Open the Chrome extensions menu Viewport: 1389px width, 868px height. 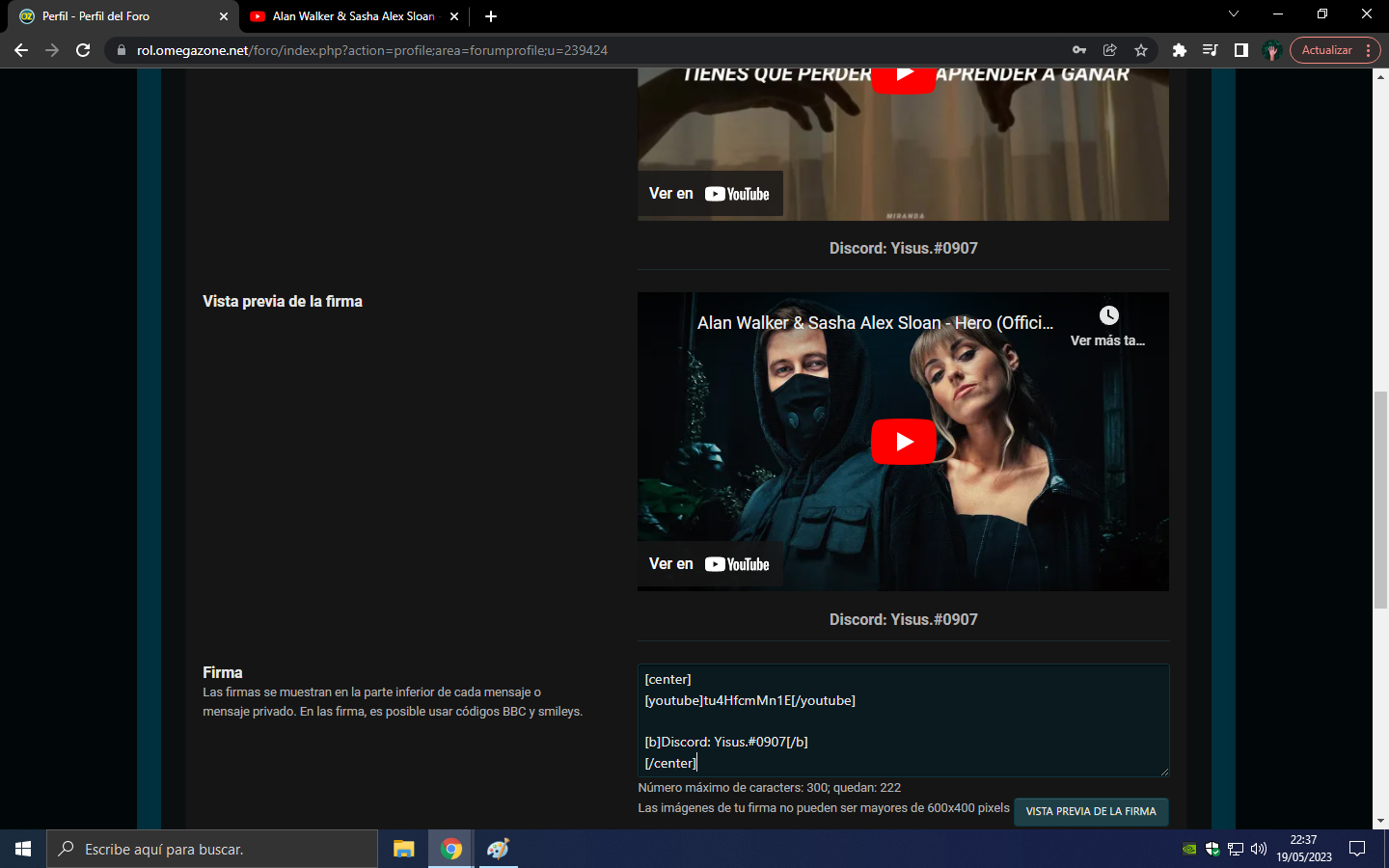coord(1179,50)
